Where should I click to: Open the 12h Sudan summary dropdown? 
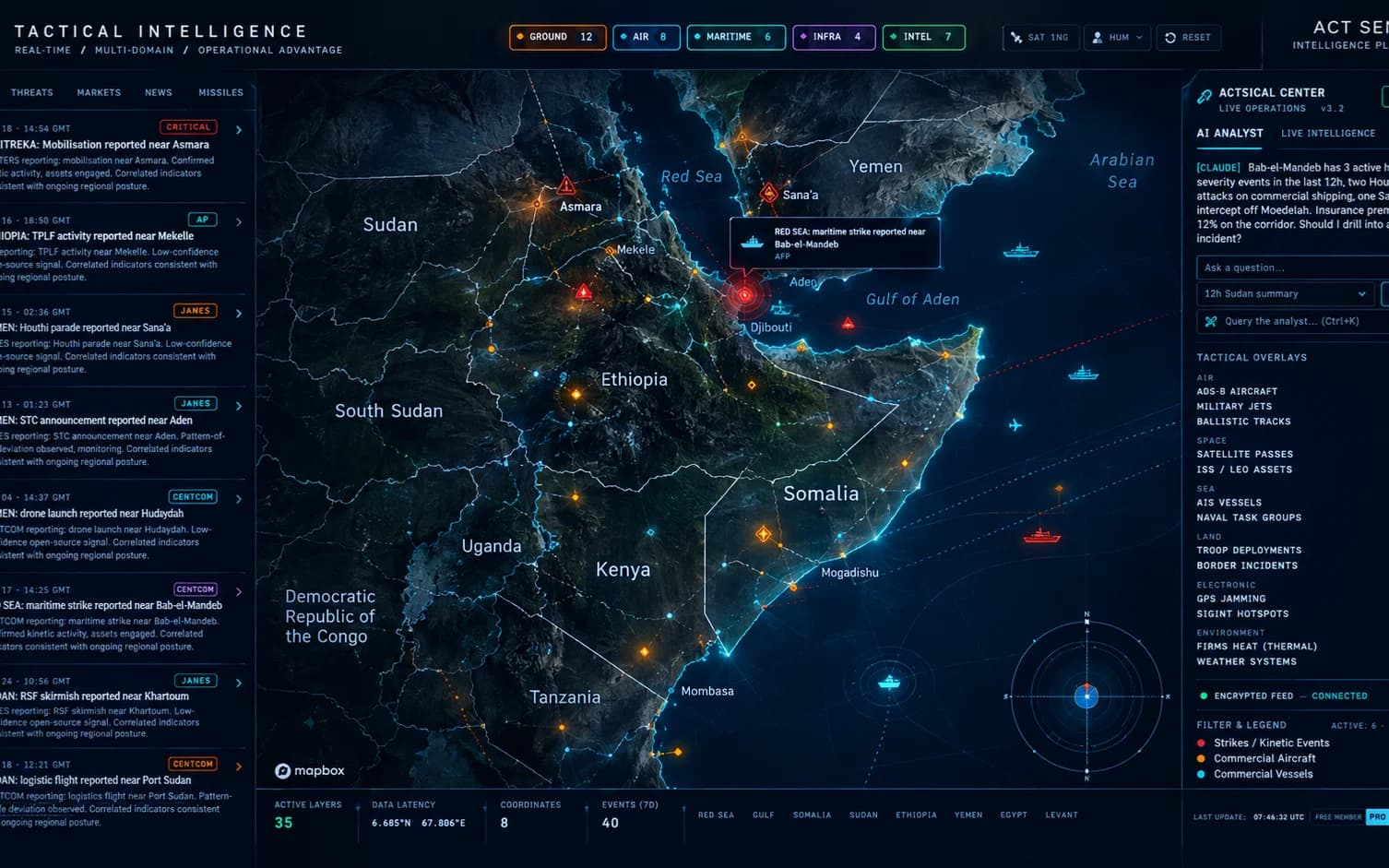pyautogui.click(x=1284, y=294)
